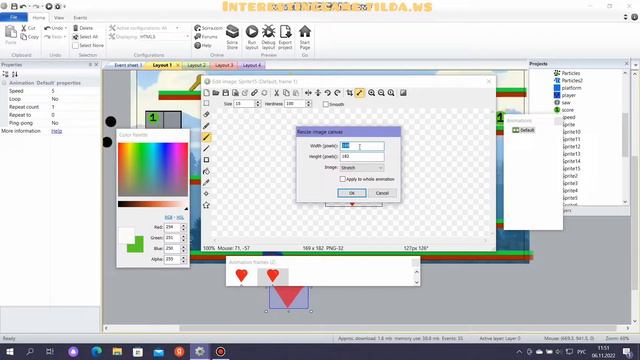640x360 pixels.
Task: Click the Clear image icon in image editor
Action: pyautogui.click(x=207, y=93)
